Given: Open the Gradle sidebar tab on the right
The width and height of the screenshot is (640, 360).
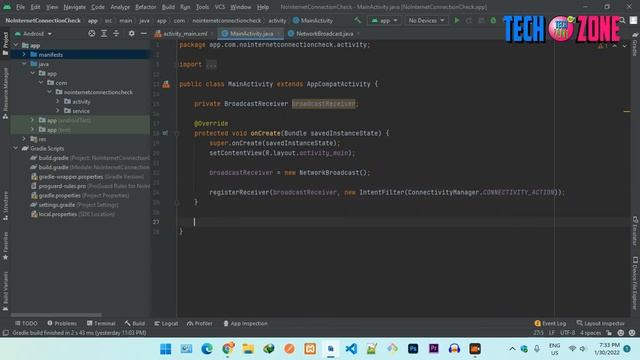Looking at the screenshot, I should coord(635,44).
